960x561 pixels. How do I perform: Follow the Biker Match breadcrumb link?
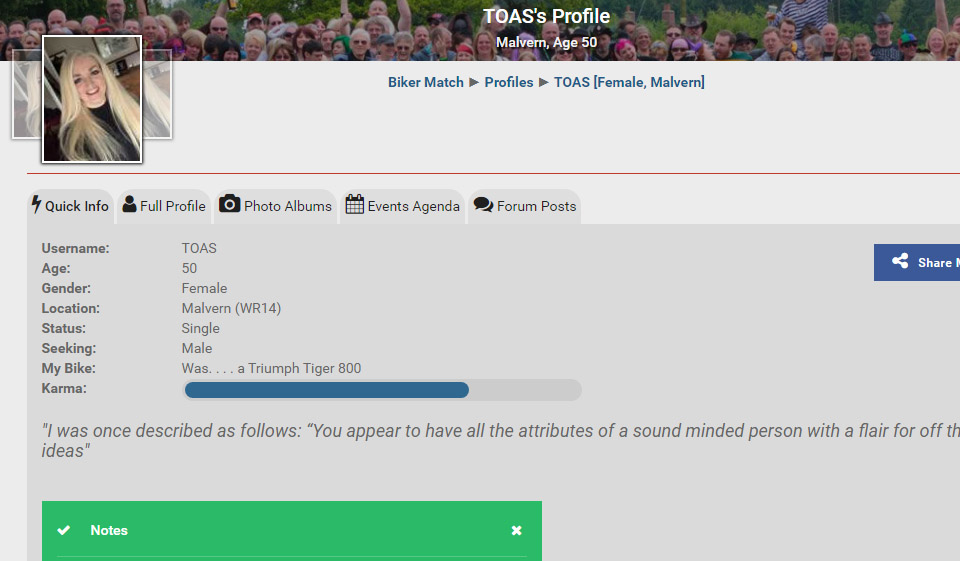[x=426, y=82]
